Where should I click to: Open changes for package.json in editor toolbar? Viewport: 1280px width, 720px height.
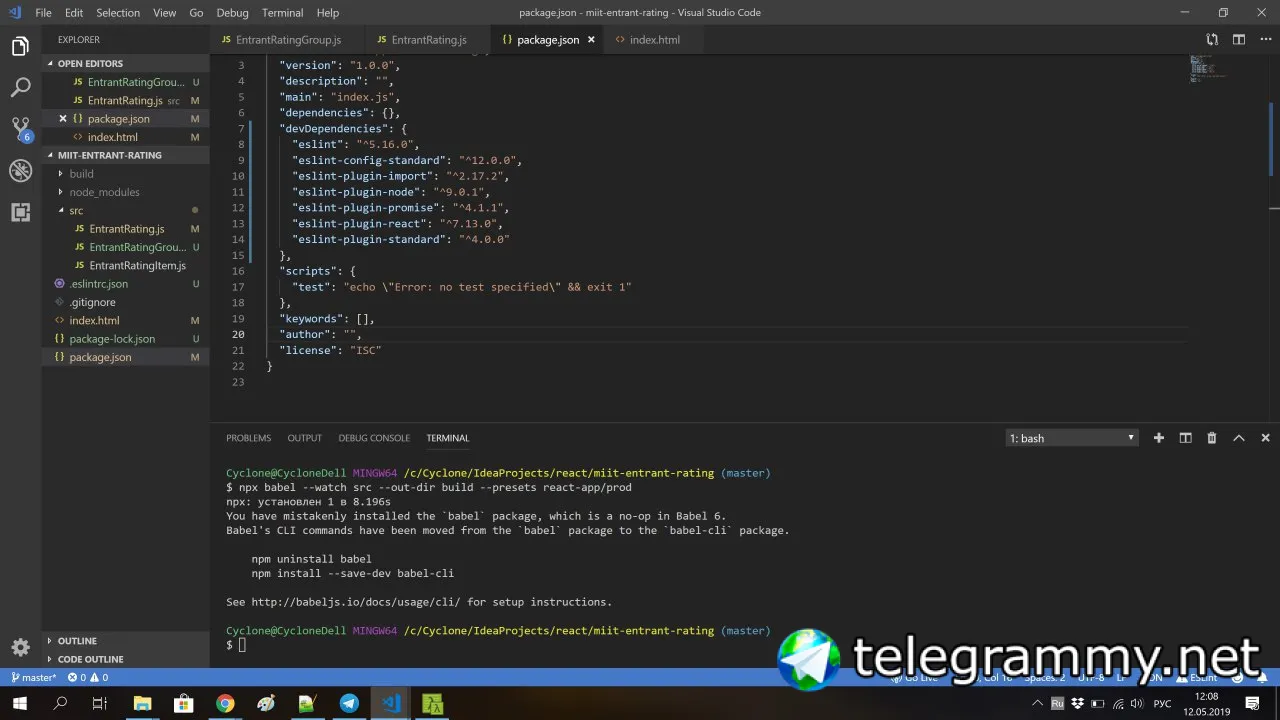pyautogui.click(x=1212, y=40)
